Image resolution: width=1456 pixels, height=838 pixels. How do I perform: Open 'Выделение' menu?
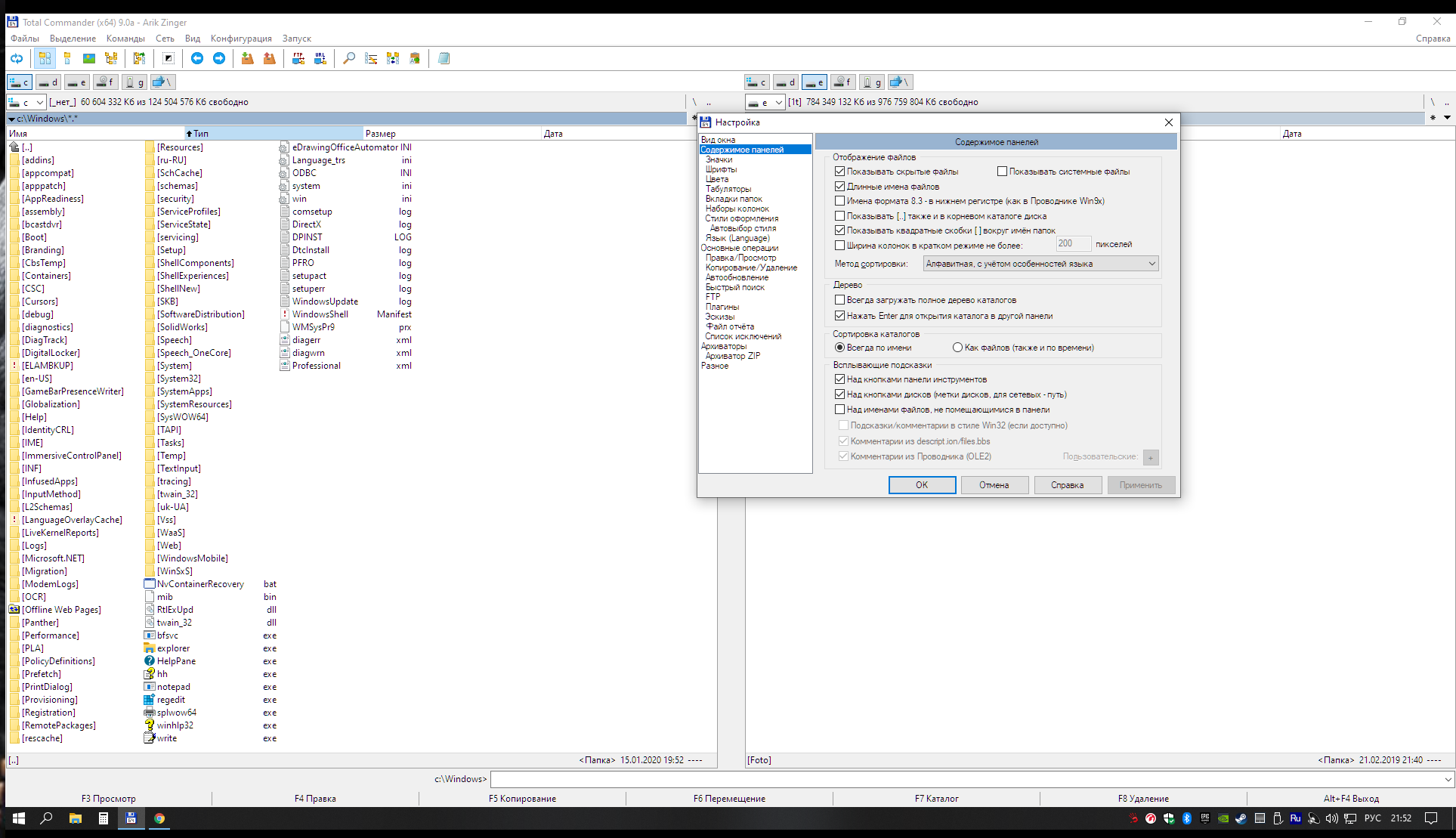tap(73, 39)
